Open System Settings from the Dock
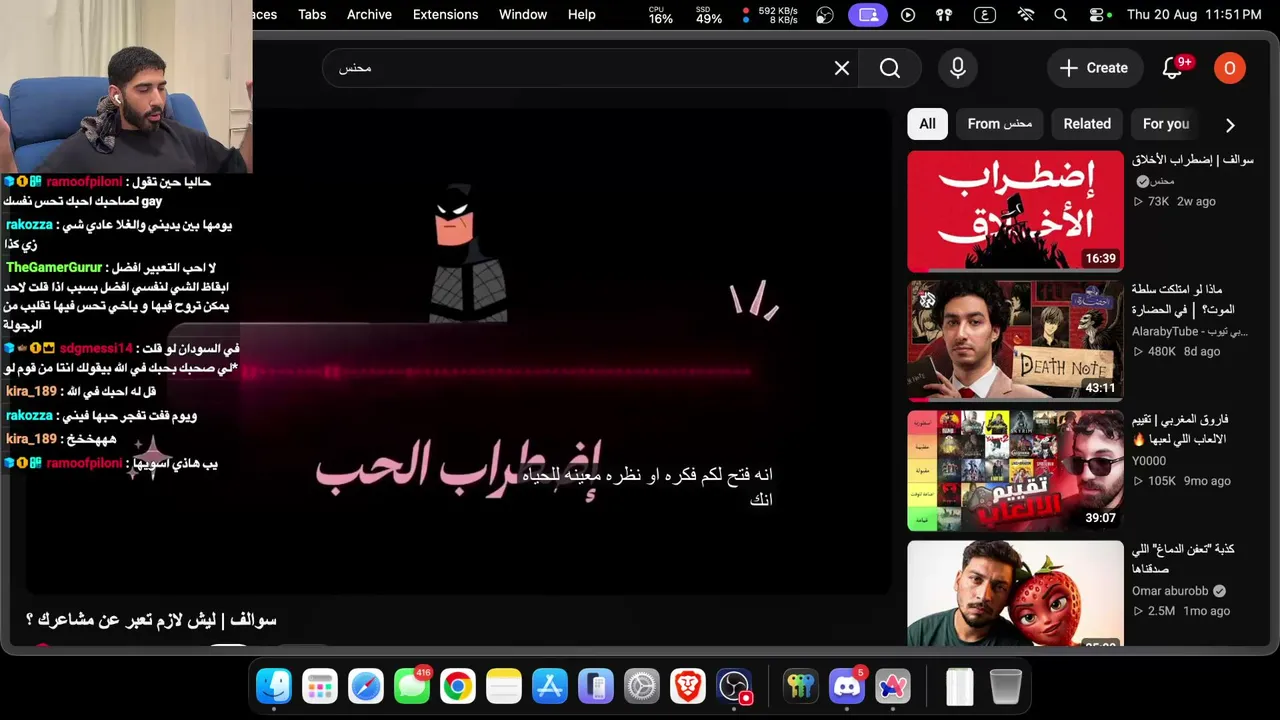This screenshot has width=1280, height=720. click(642, 686)
